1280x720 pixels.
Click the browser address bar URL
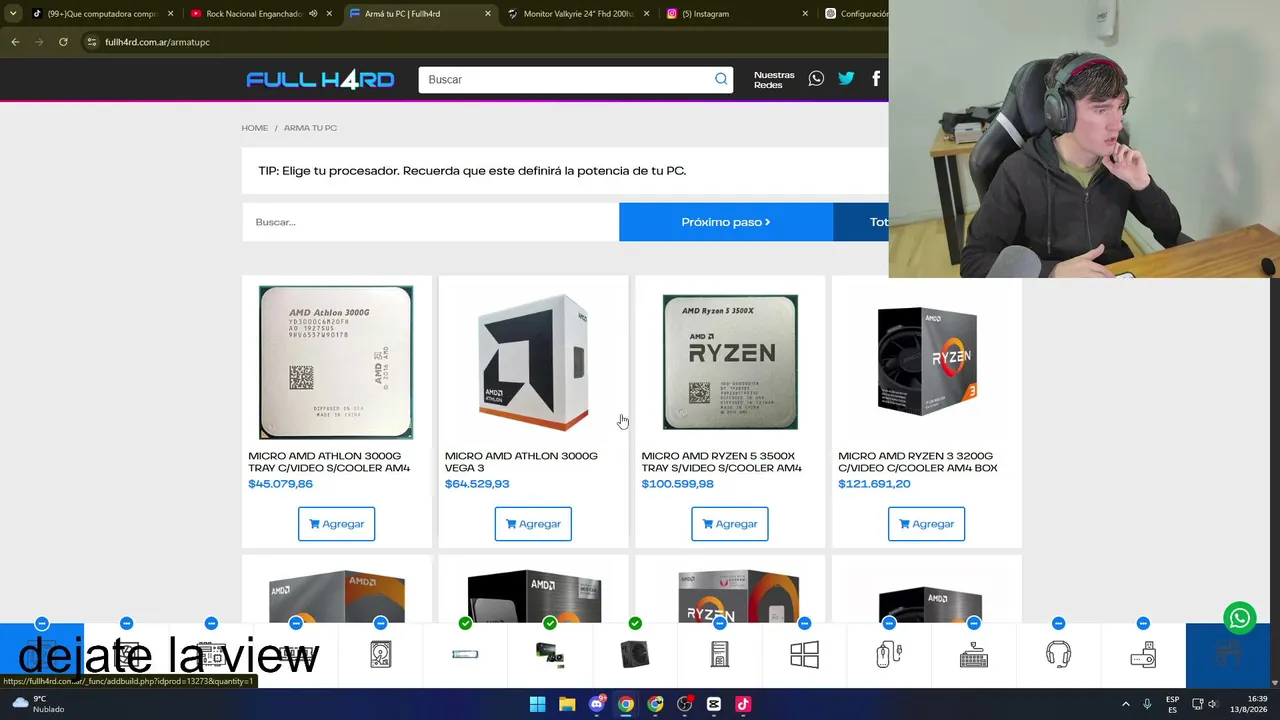(x=157, y=42)
